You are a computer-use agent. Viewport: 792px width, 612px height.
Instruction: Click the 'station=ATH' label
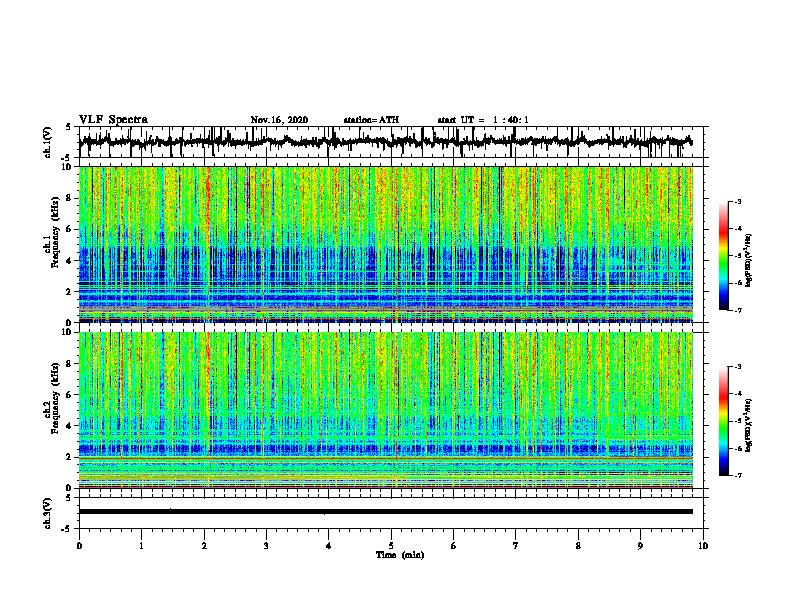[371, 120]
